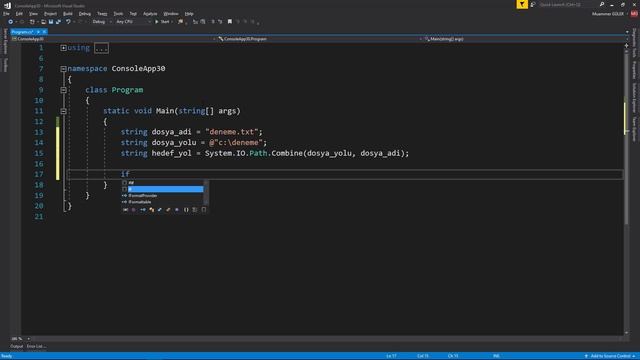Image resolution: width=640 pixels, height=360 pixels.
Task: Click the New Project toolbar icon
Action: click(32, 22)
